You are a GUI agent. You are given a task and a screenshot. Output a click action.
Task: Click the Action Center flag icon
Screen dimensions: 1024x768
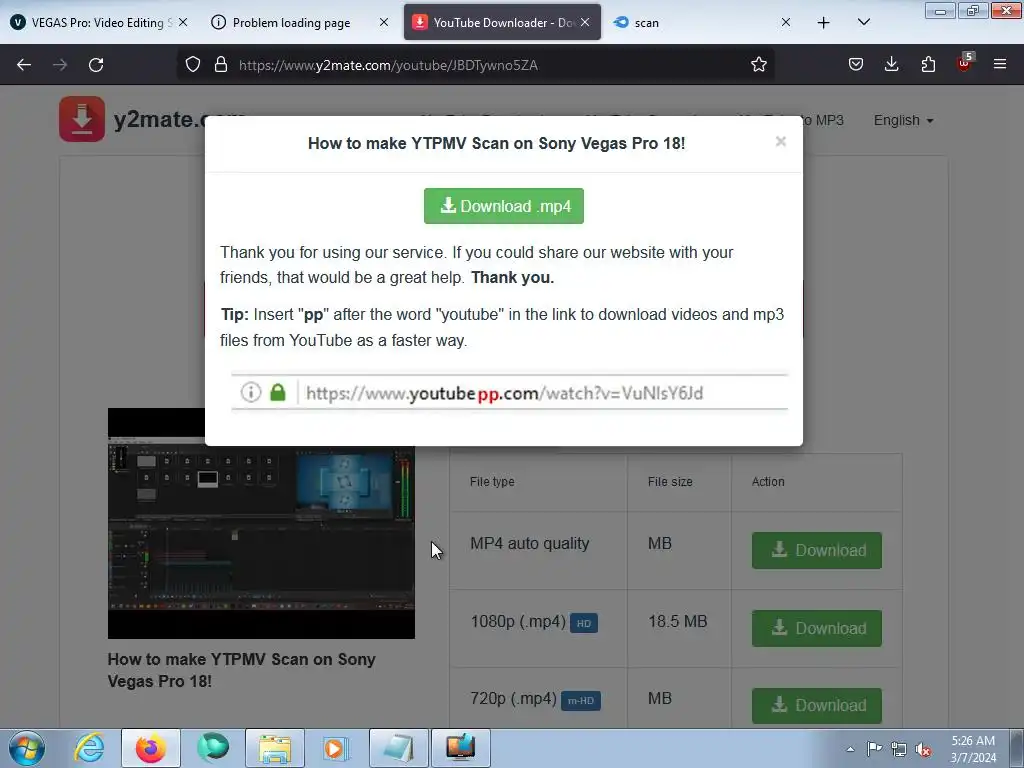(874, 749)
